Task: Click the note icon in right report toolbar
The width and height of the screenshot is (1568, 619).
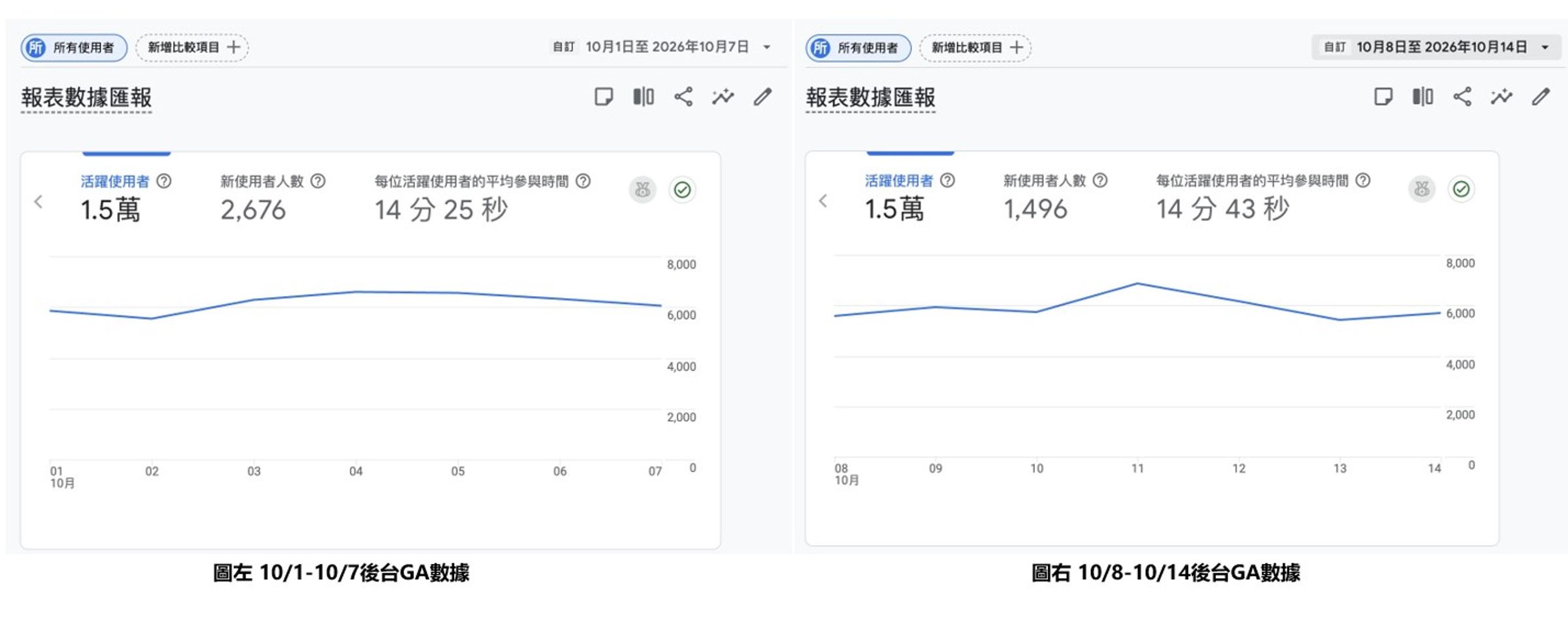Action: coord(1383,97)
